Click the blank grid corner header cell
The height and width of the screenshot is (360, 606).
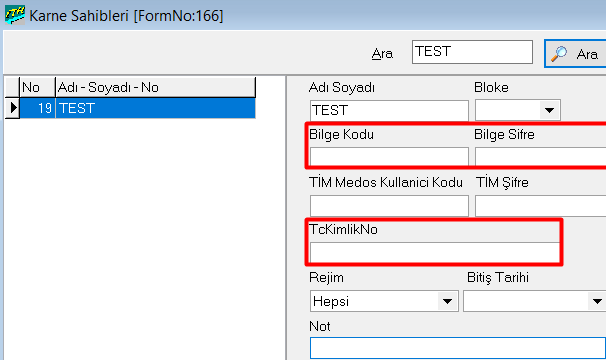[x=12, y=87]
